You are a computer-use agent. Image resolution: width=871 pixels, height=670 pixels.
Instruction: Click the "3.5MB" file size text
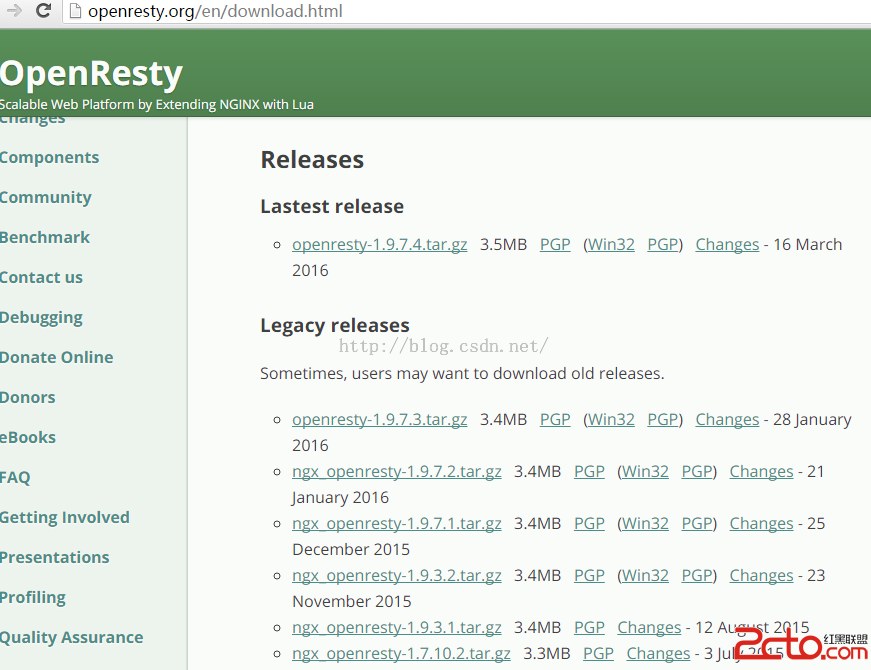point(503,245)
